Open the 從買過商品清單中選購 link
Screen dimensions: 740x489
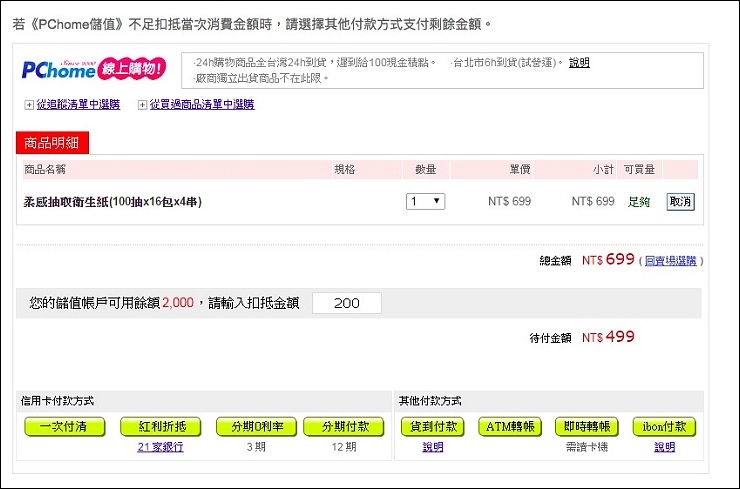(202, 104)
